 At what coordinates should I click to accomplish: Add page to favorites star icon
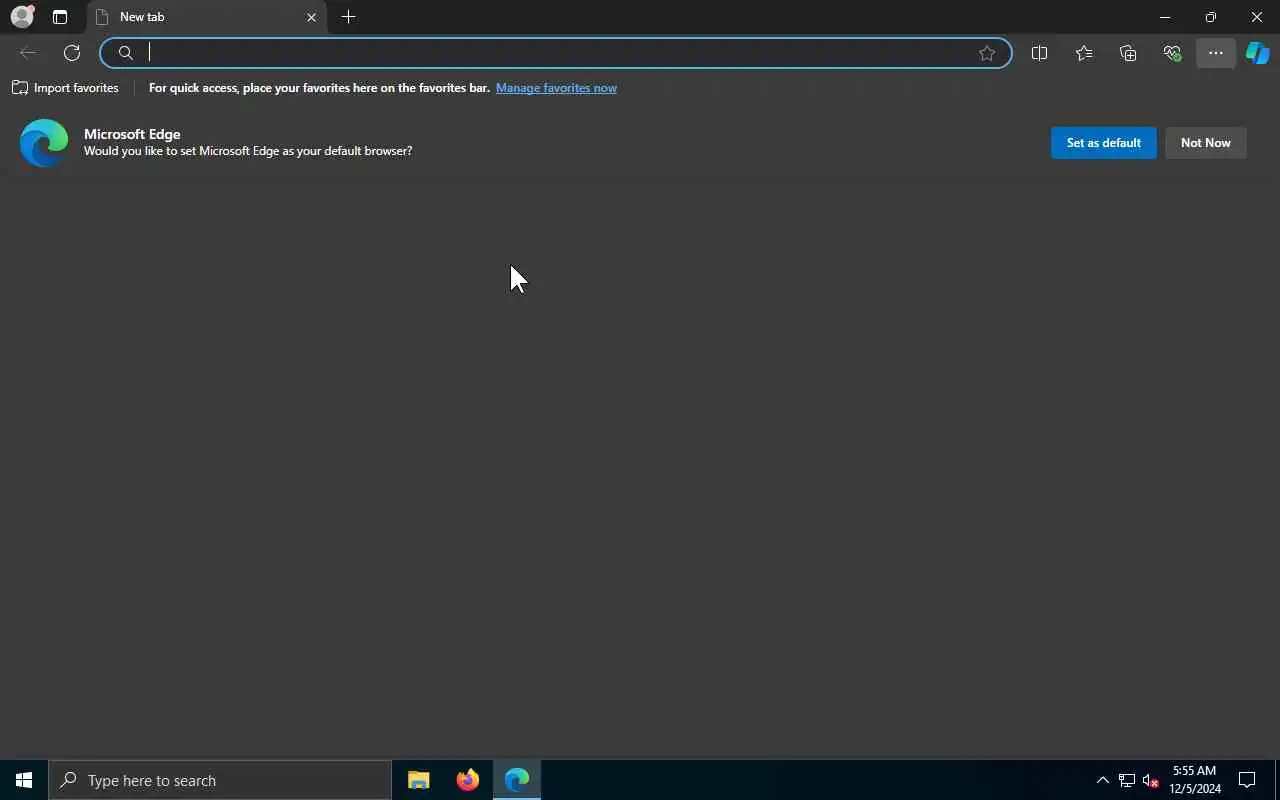tap(987, 53)
